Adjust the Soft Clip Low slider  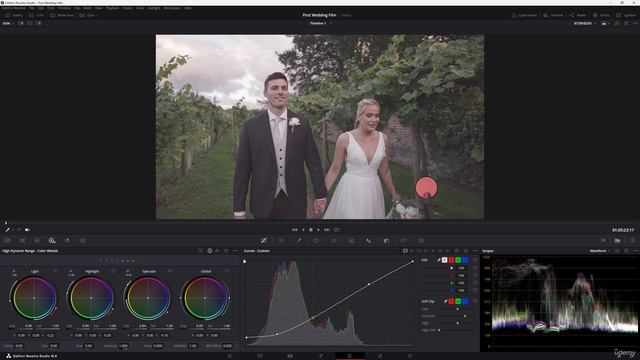pyautogui.click(x=458, y=309)
